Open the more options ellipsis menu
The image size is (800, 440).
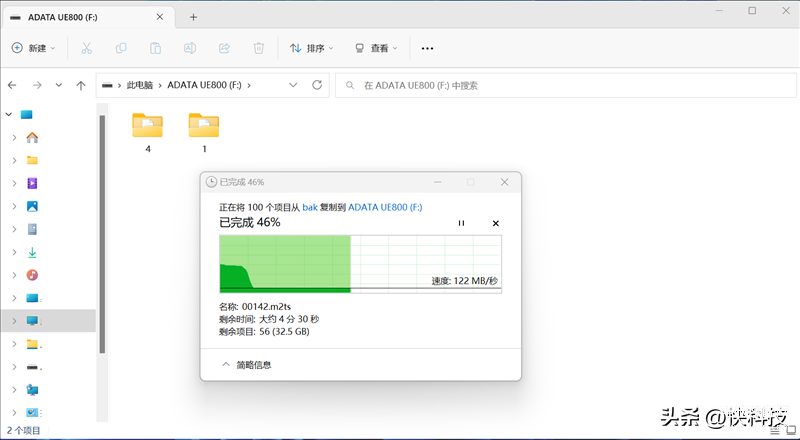click(x=427, y=48)
